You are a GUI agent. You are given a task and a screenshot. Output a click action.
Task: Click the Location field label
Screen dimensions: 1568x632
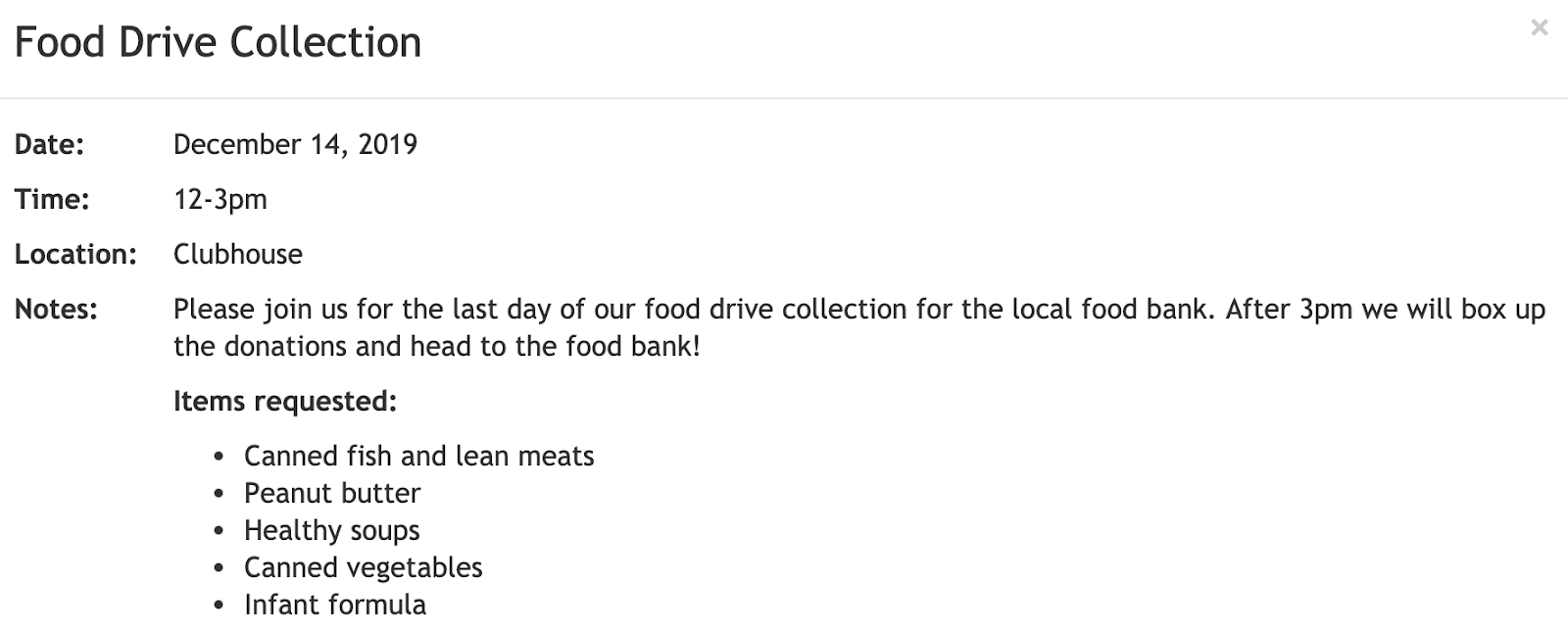pyautogui.click(x=75, y=255)
